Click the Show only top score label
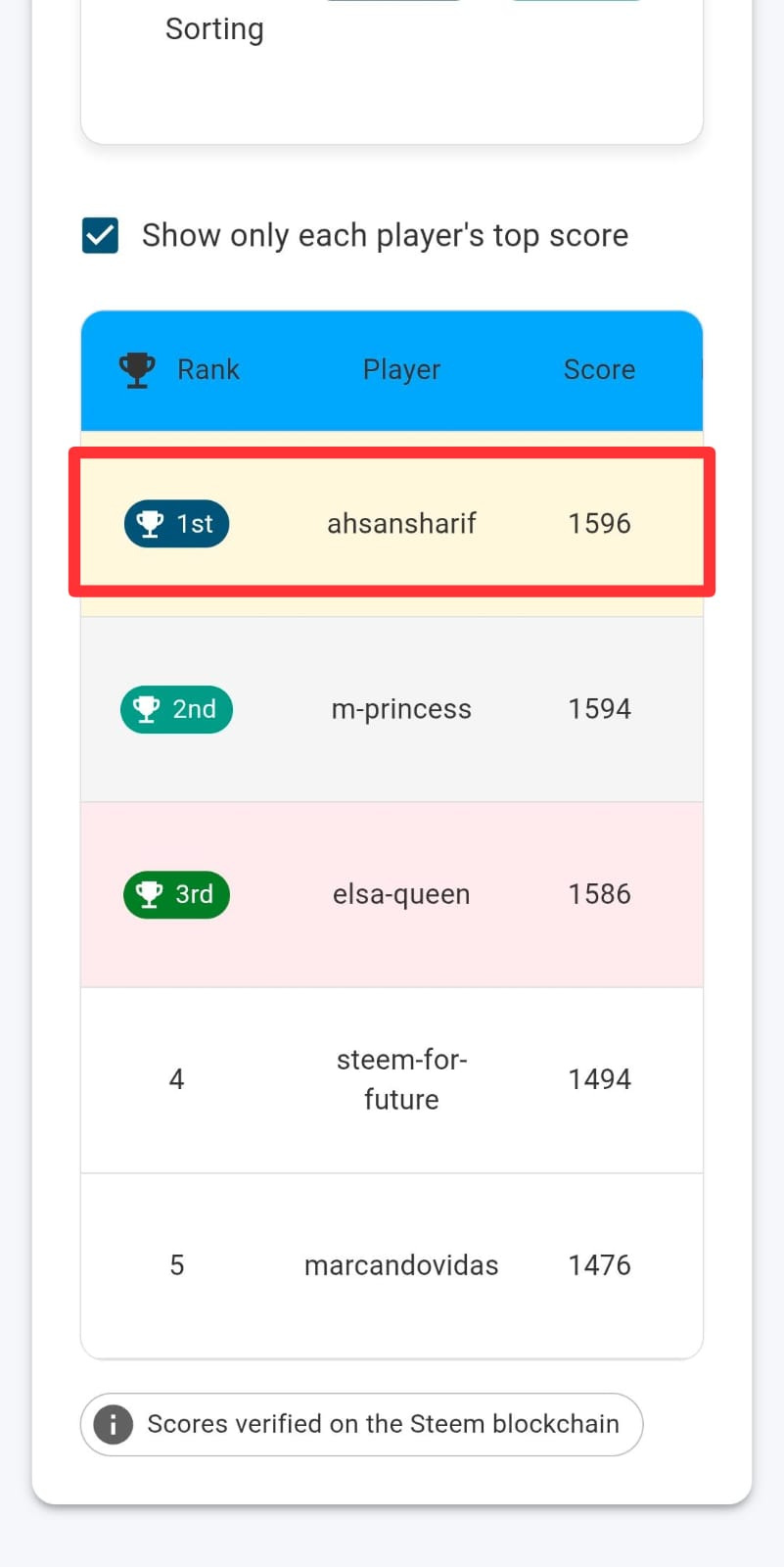The height and width of the screenshot is (1567, 784). [x=385, y=236]
